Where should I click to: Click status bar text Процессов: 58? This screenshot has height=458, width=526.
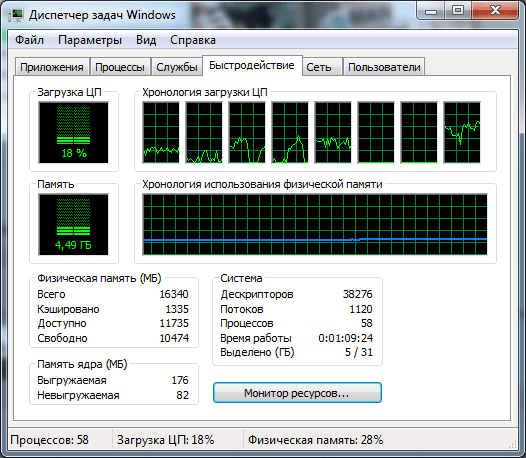(49, 440)
